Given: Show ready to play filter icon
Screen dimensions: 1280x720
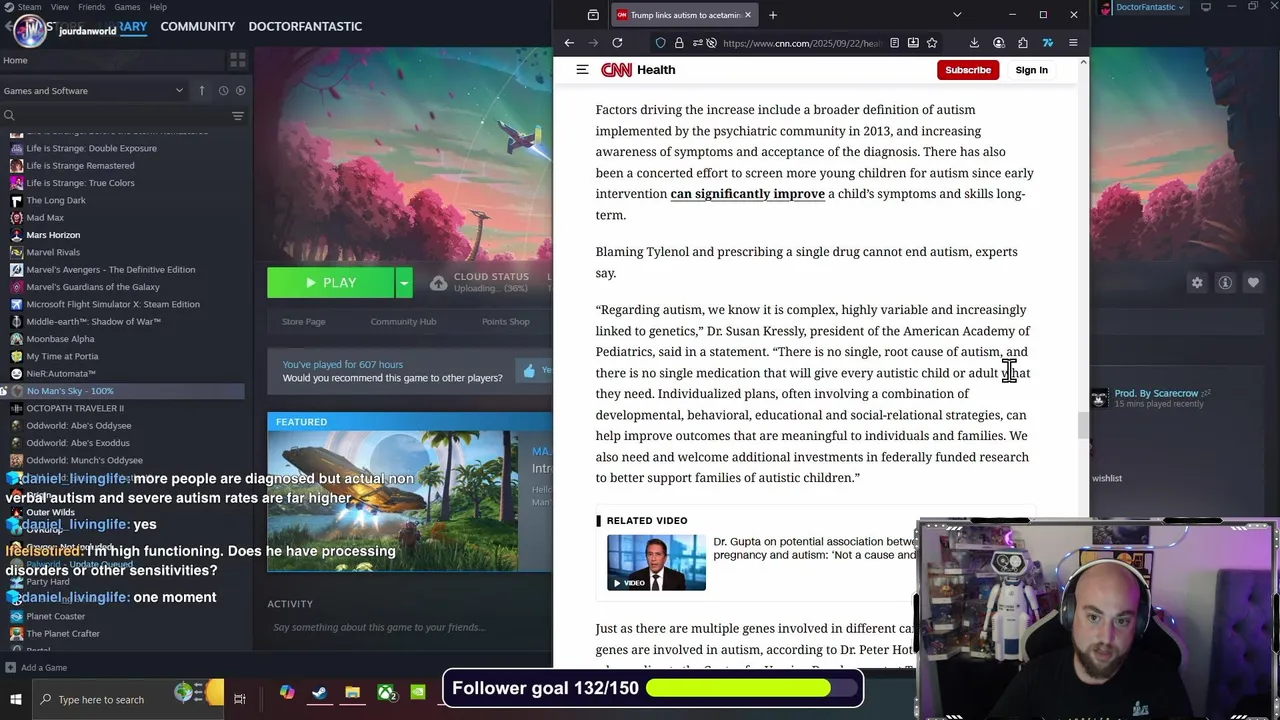Looking at the screenshot, I should (240, 90).
